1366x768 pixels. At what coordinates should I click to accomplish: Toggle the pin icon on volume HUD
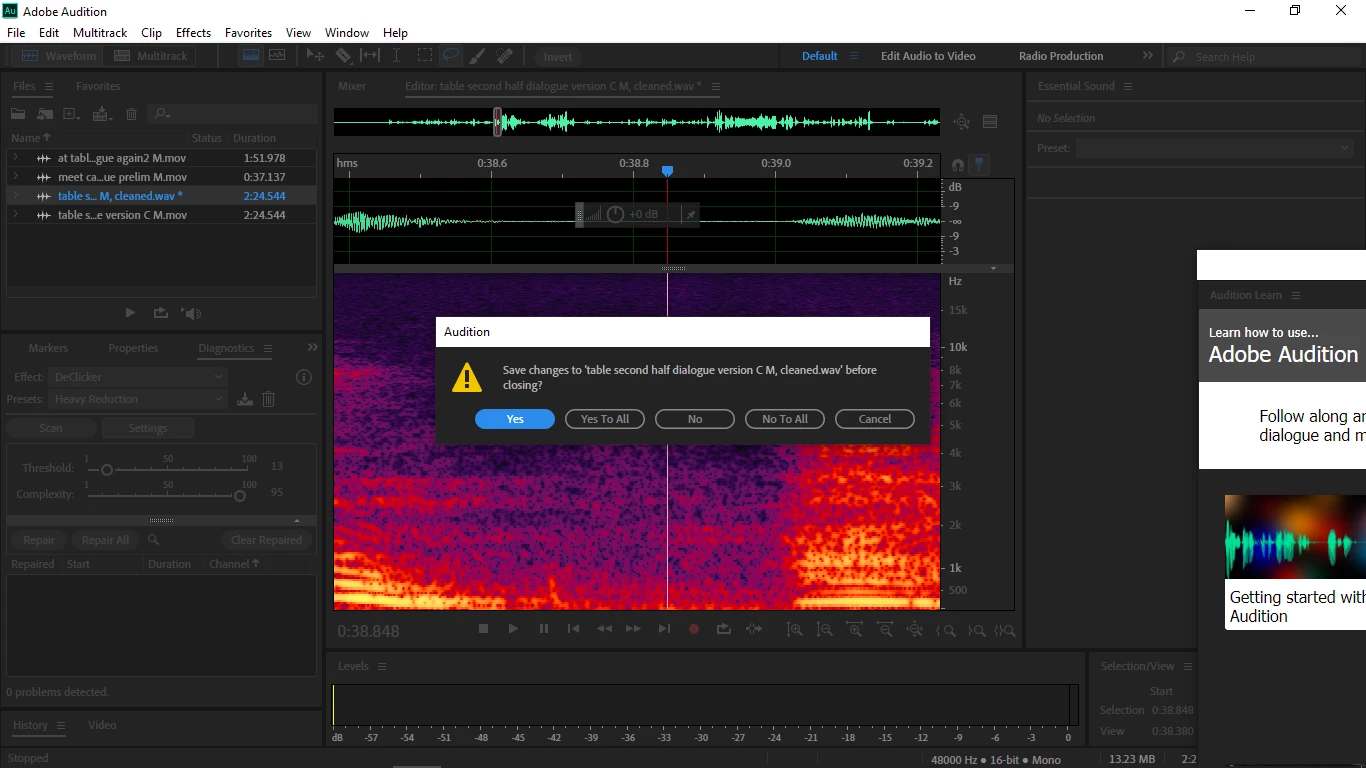[690, 214]
